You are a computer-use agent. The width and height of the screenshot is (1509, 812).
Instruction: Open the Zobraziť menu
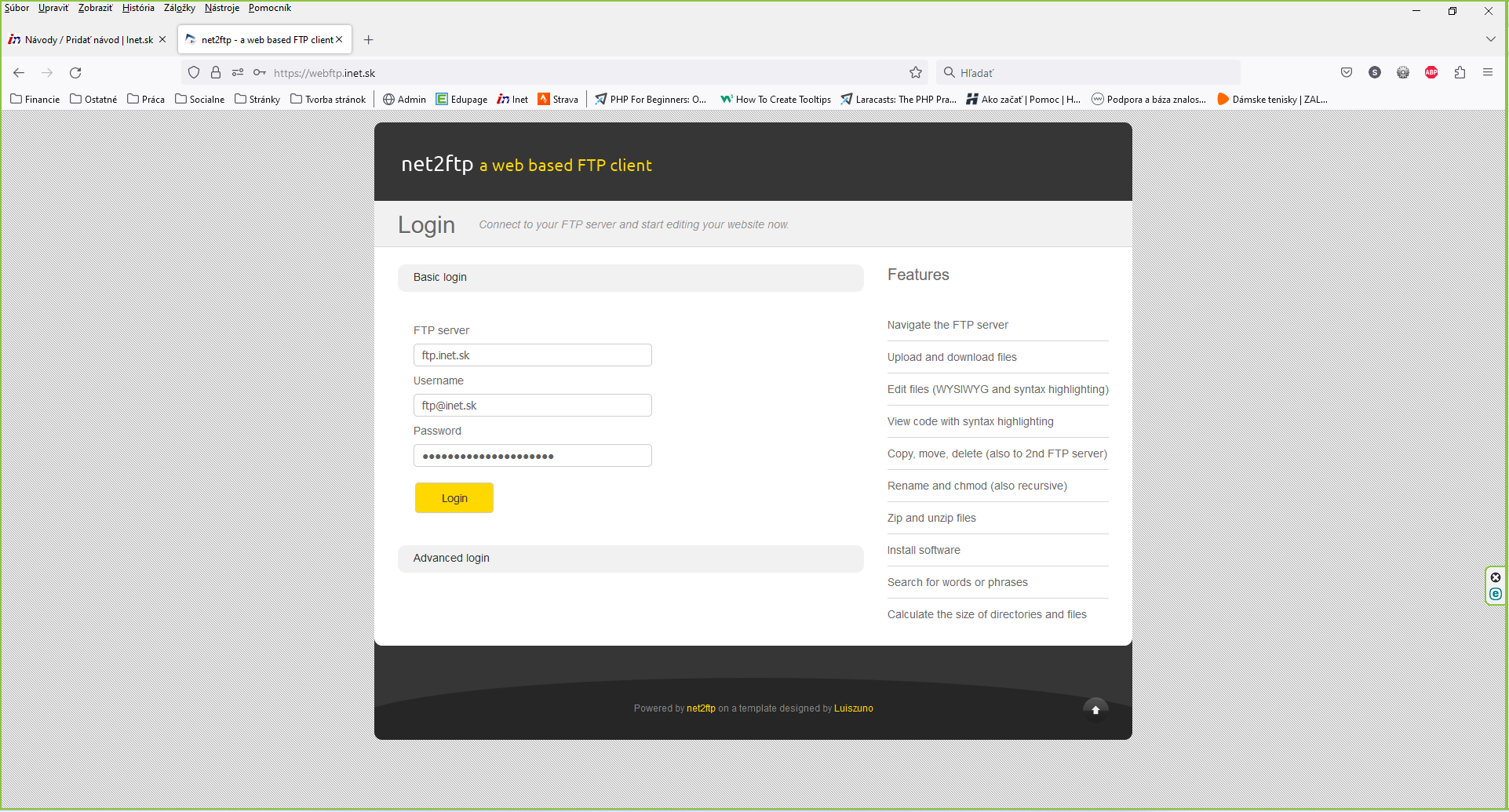[96, 8]
